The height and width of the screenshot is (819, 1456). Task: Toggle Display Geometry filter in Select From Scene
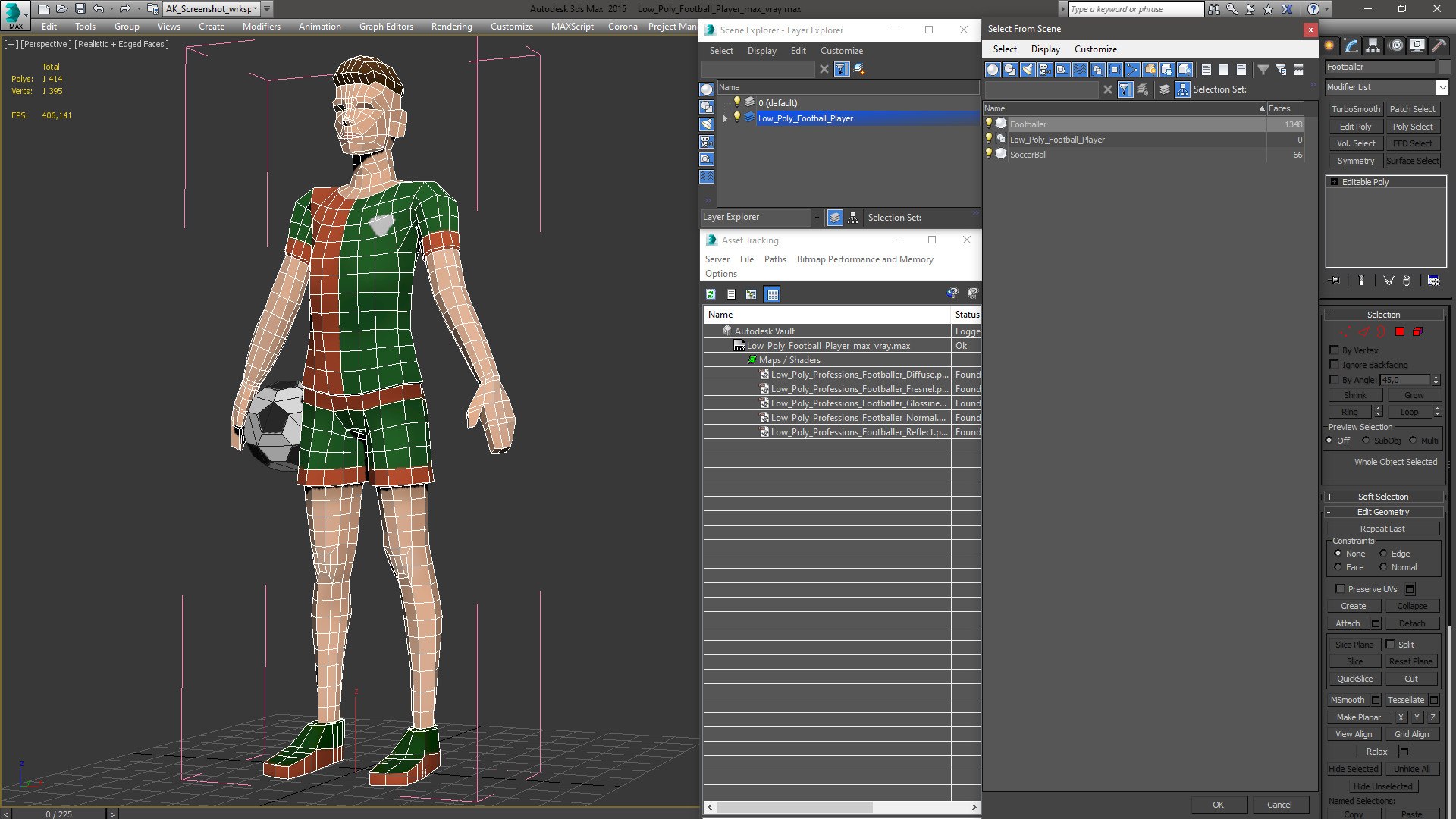[x=993, y=70]
